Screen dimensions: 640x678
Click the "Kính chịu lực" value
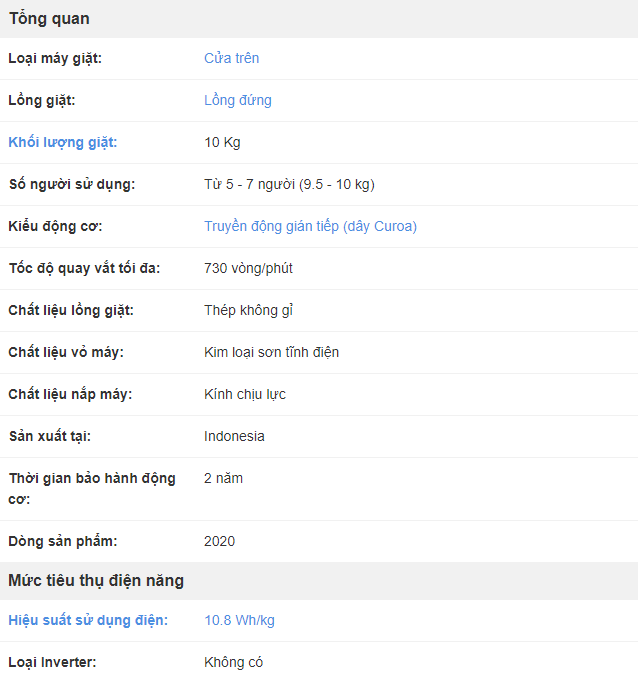pyautogui.click(x=245, y=394)
